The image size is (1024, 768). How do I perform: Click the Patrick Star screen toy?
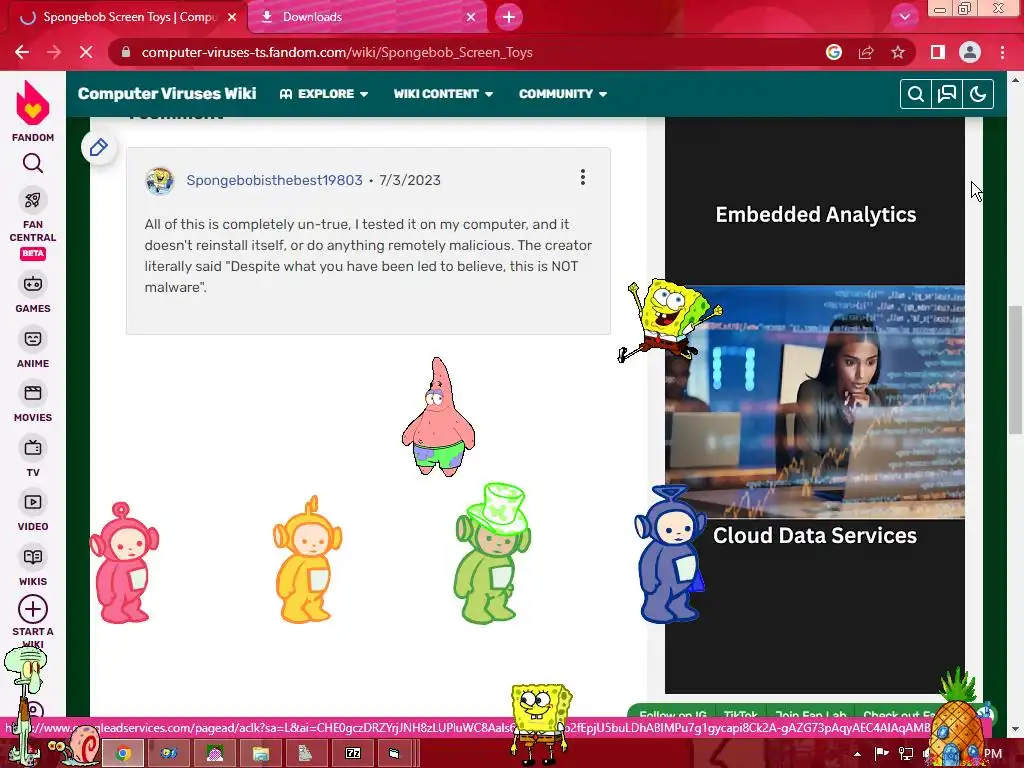438,417
